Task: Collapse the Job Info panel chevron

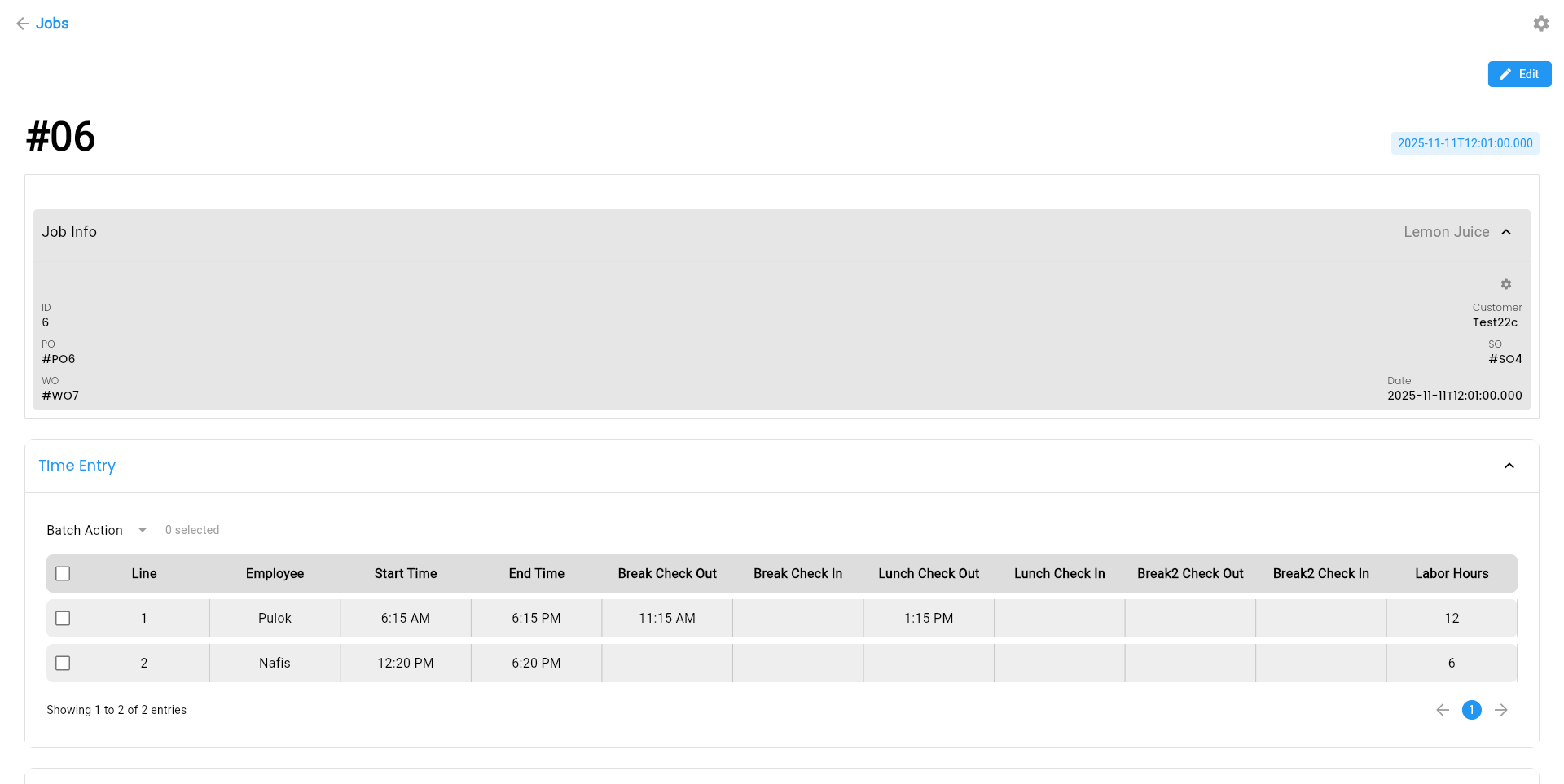Action: coord(1506,232)
